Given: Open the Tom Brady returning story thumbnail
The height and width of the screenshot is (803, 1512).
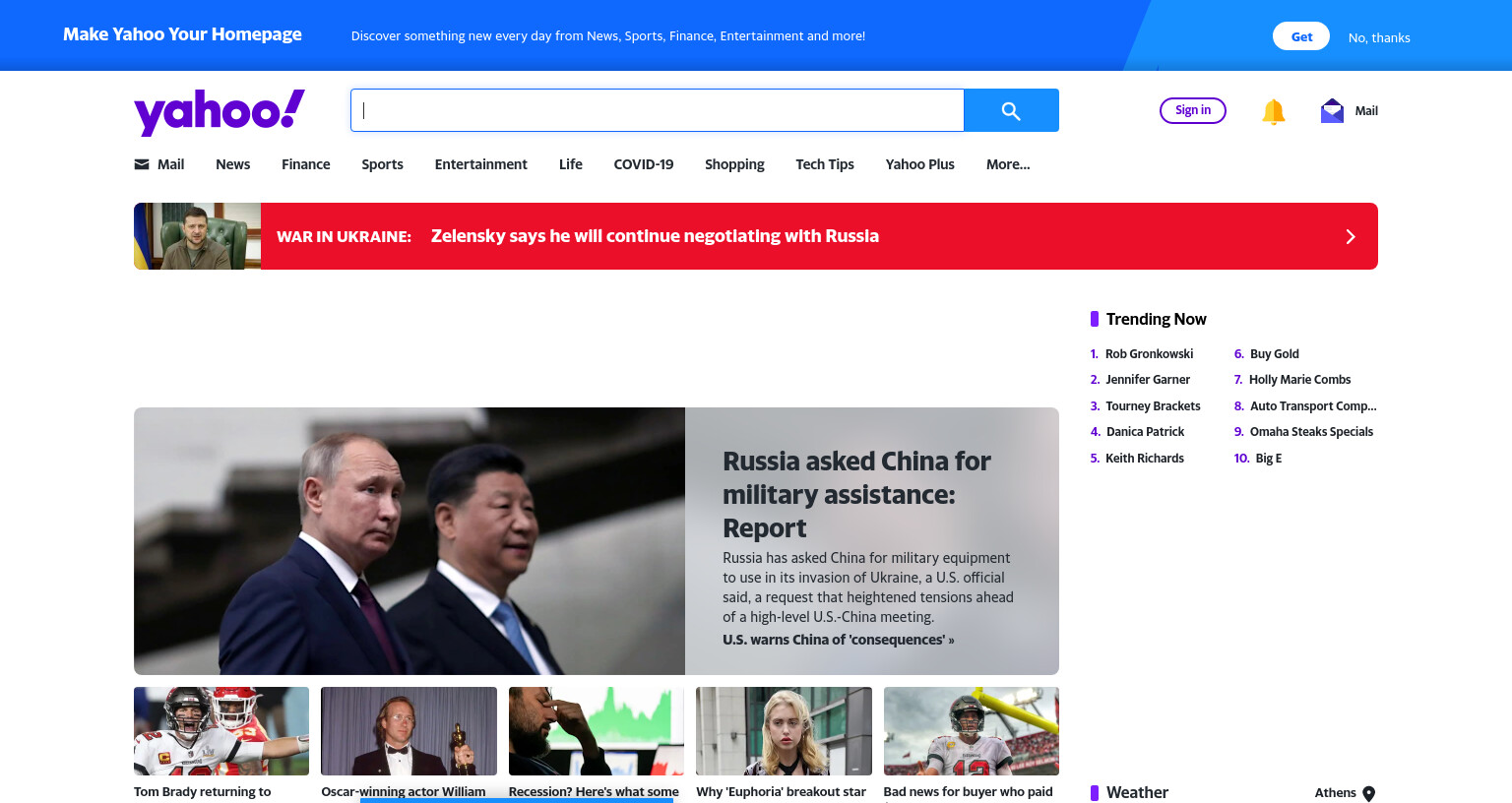Looking at the screenshot, I should tap(221, 731).
